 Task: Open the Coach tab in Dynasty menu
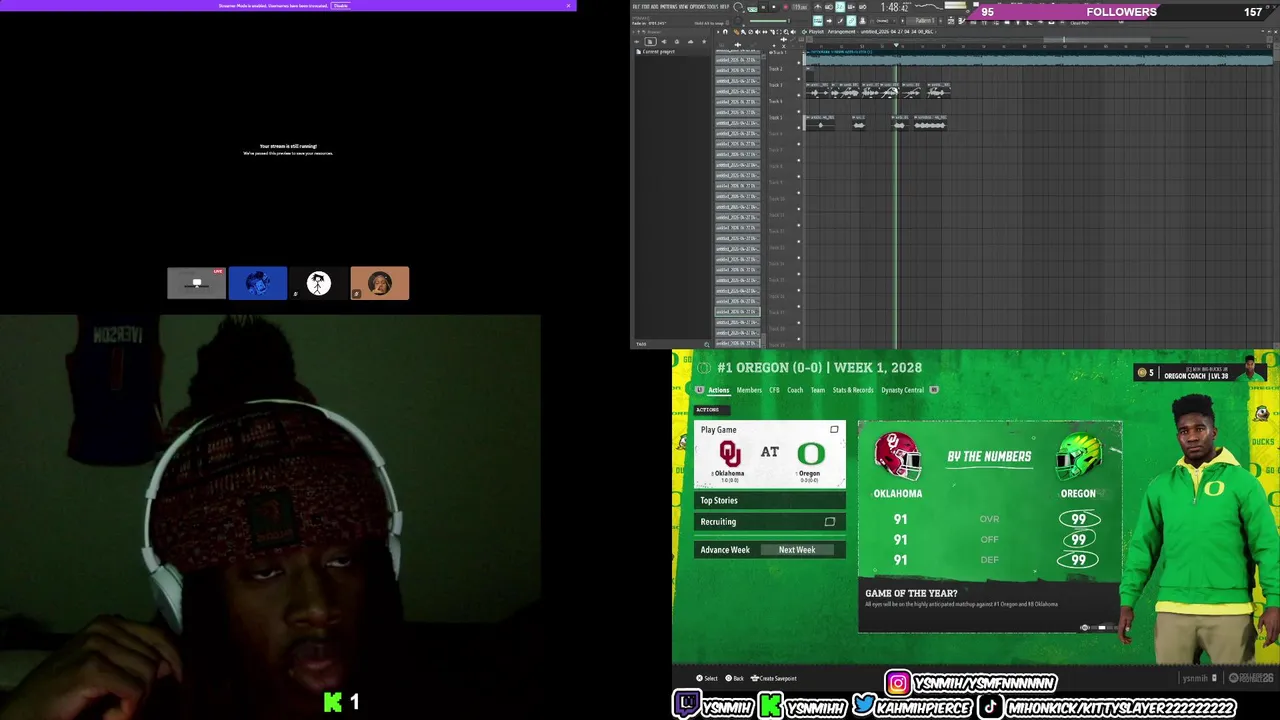pyautogui.click(x=795, y=390)
